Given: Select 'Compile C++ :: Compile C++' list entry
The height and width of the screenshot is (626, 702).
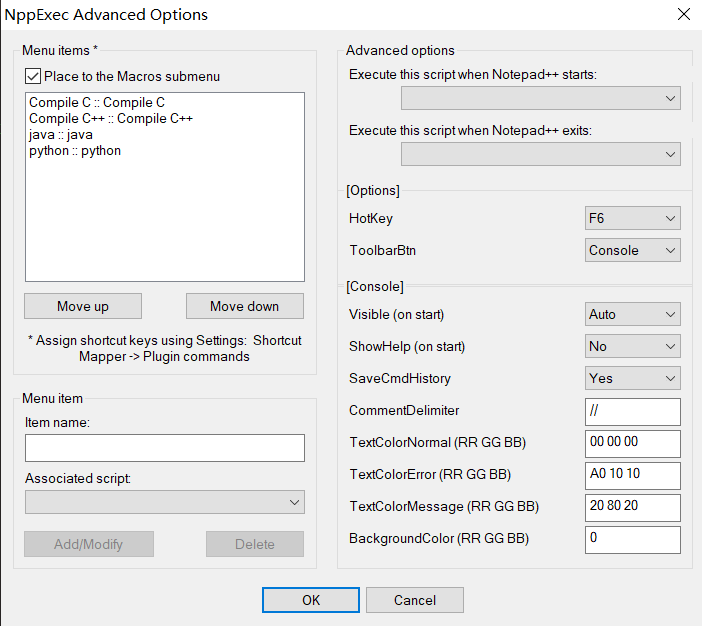Looking at the screenshot, I should (x=111, y=119).
